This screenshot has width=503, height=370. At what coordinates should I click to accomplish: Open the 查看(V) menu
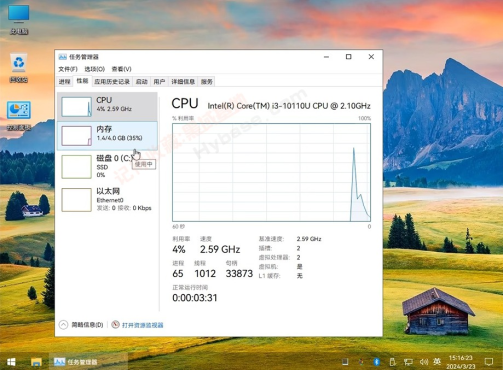tap(121, 69)
